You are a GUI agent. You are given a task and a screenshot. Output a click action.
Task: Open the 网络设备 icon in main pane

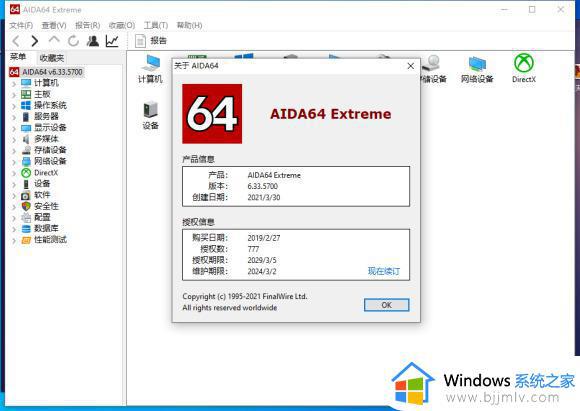pos(477,69)
